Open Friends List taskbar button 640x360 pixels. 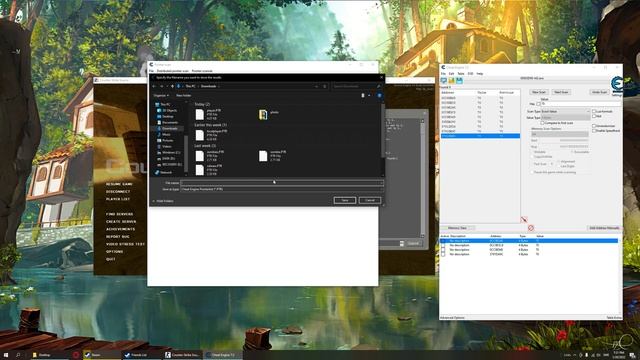tap(141, 355)
